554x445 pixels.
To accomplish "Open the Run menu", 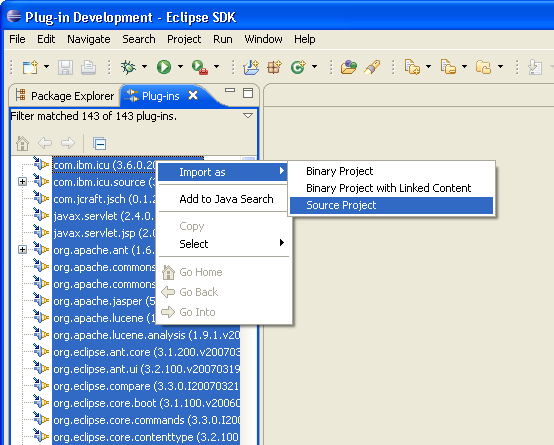I will pos(223,39).
